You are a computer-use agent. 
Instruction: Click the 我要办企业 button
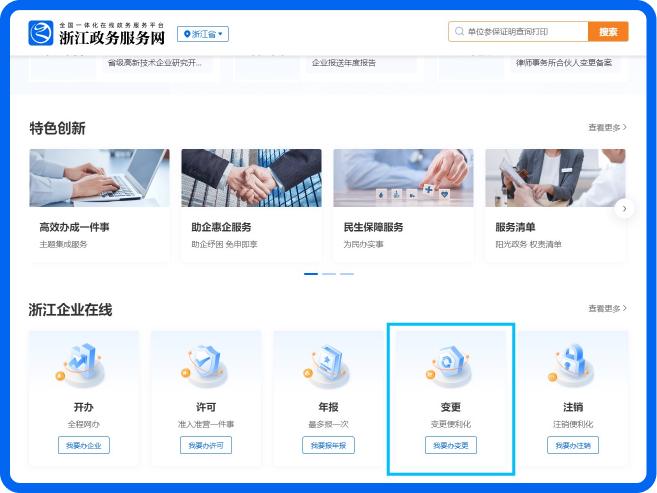(x=84, y=445)
